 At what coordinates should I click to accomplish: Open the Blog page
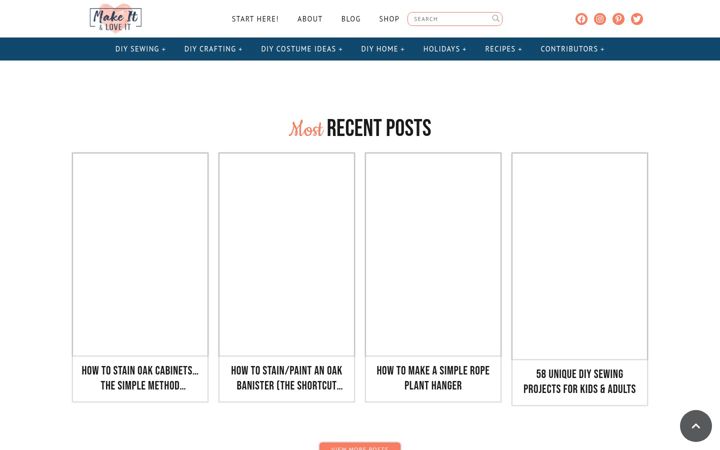[351, 19]
